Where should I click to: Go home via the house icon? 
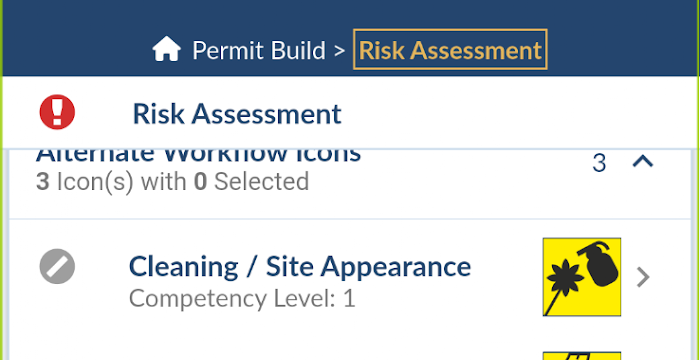(167, 49)
